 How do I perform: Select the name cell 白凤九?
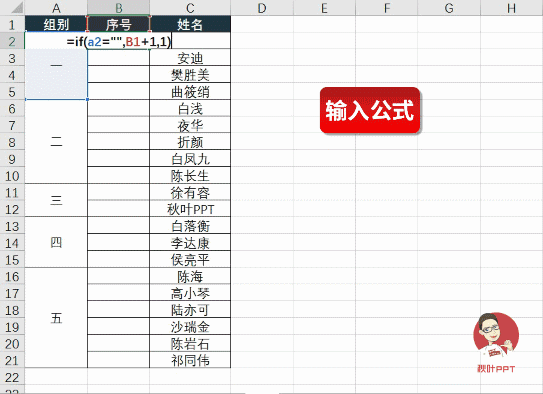(x=190, y=159)
